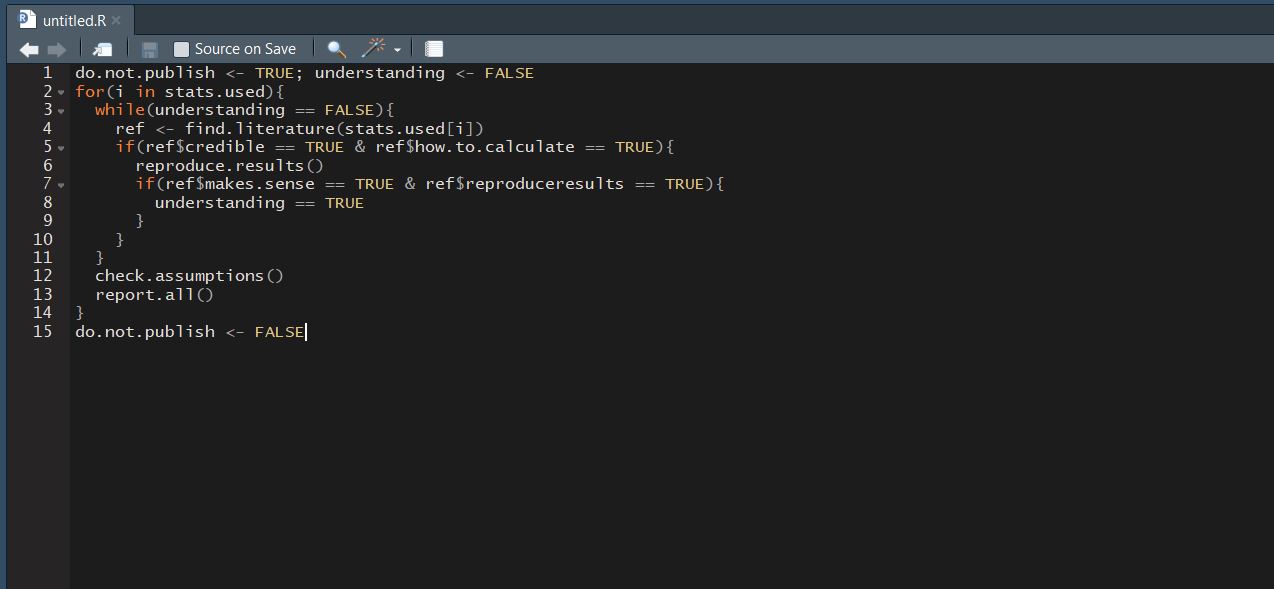Click the Source on Save label
This screenshot has height=589, width=1274.
[x=245, y=49]
